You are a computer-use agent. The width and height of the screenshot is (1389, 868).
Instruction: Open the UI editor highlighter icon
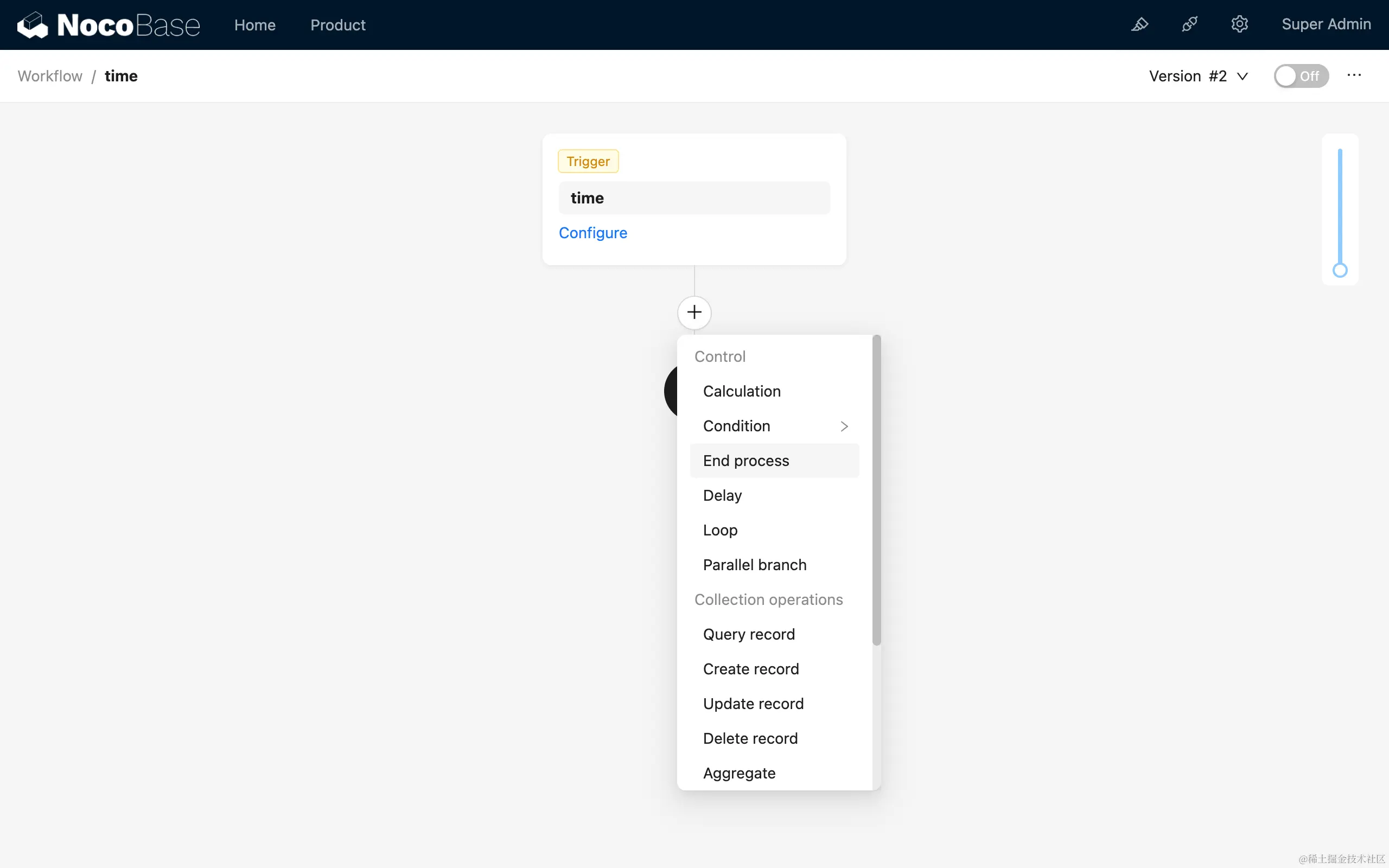click(1139, 25)
